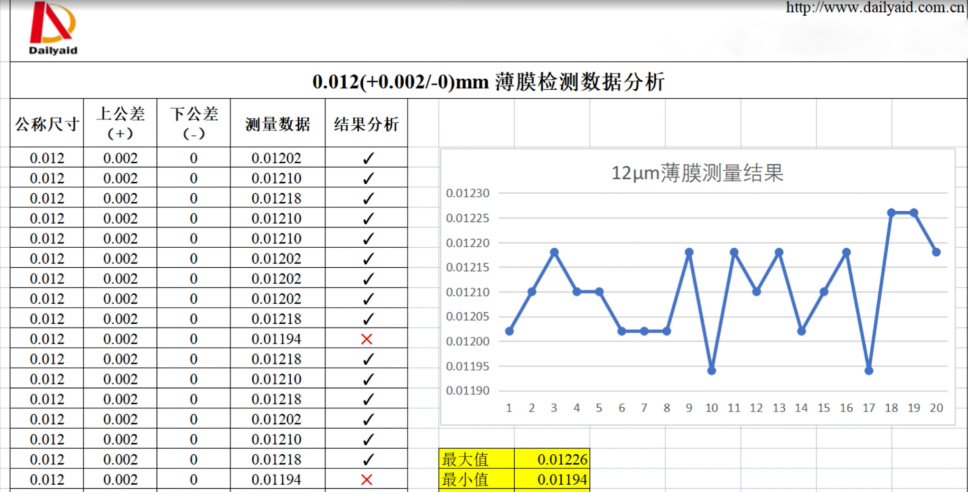The image size is (968, 492).
Task: Select the chart title 12μm薄膜测量结果
Action: [x=696, y=173]
